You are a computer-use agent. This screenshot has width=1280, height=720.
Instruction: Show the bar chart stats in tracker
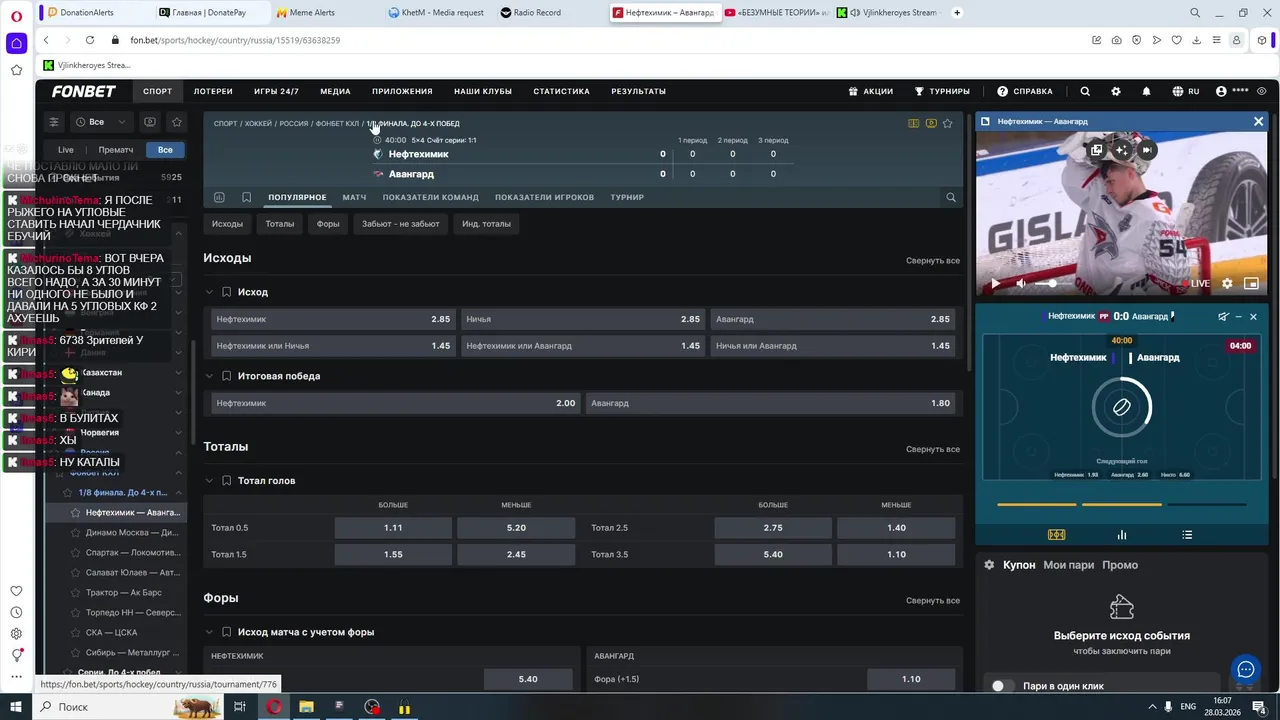pyautogui.click(x=1122, y=535)
